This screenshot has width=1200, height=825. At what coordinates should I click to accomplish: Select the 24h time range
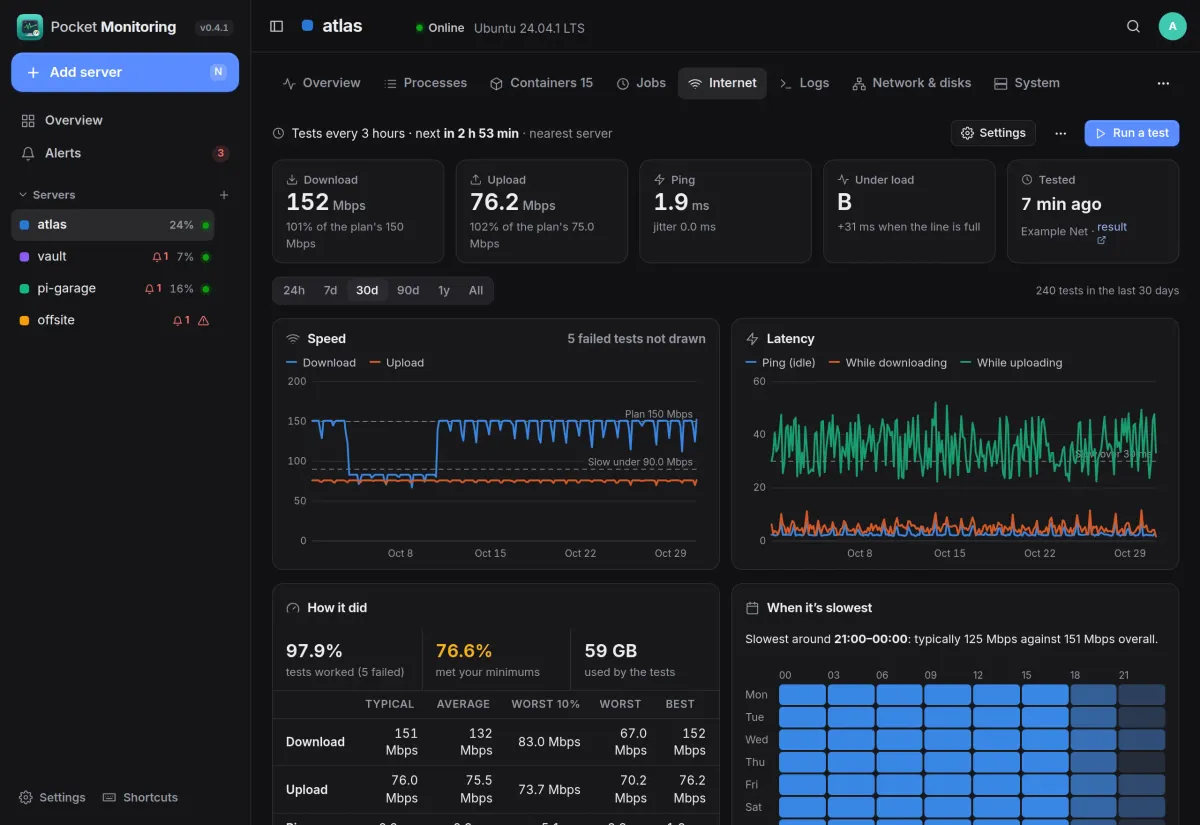294,291
